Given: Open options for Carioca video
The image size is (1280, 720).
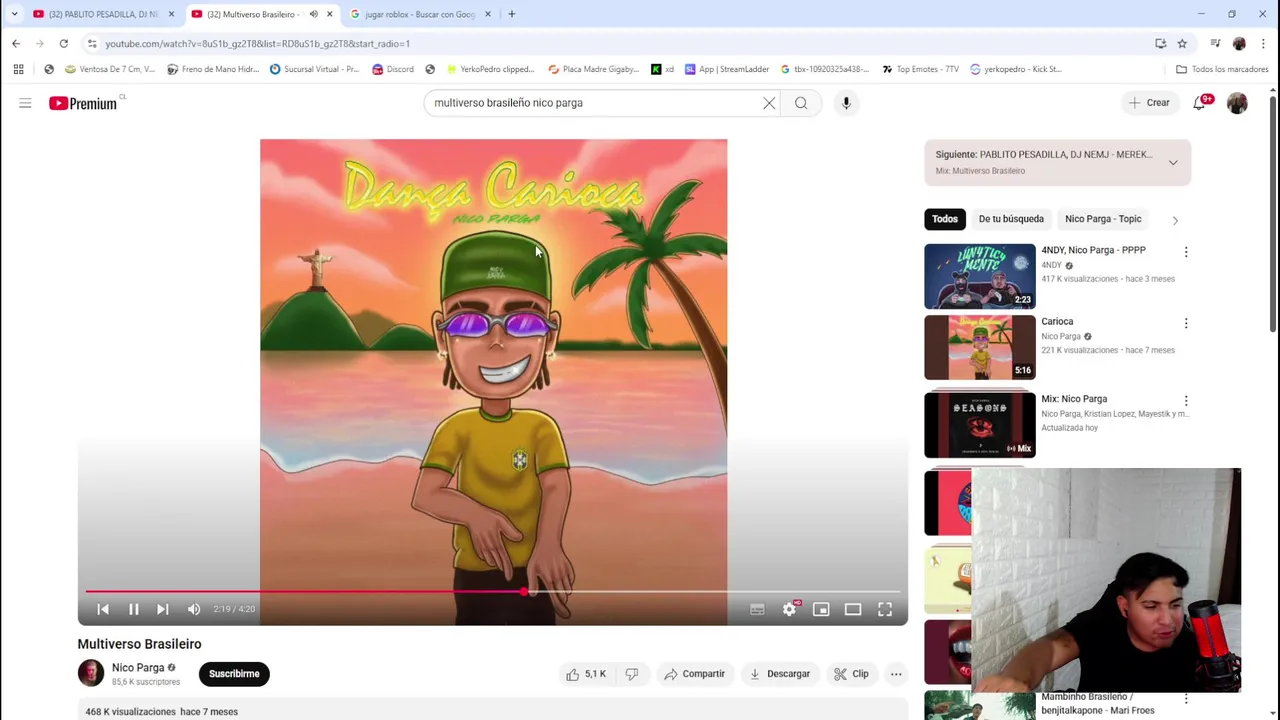Looking at the screenshot, I should click(x=1186, y=323).
